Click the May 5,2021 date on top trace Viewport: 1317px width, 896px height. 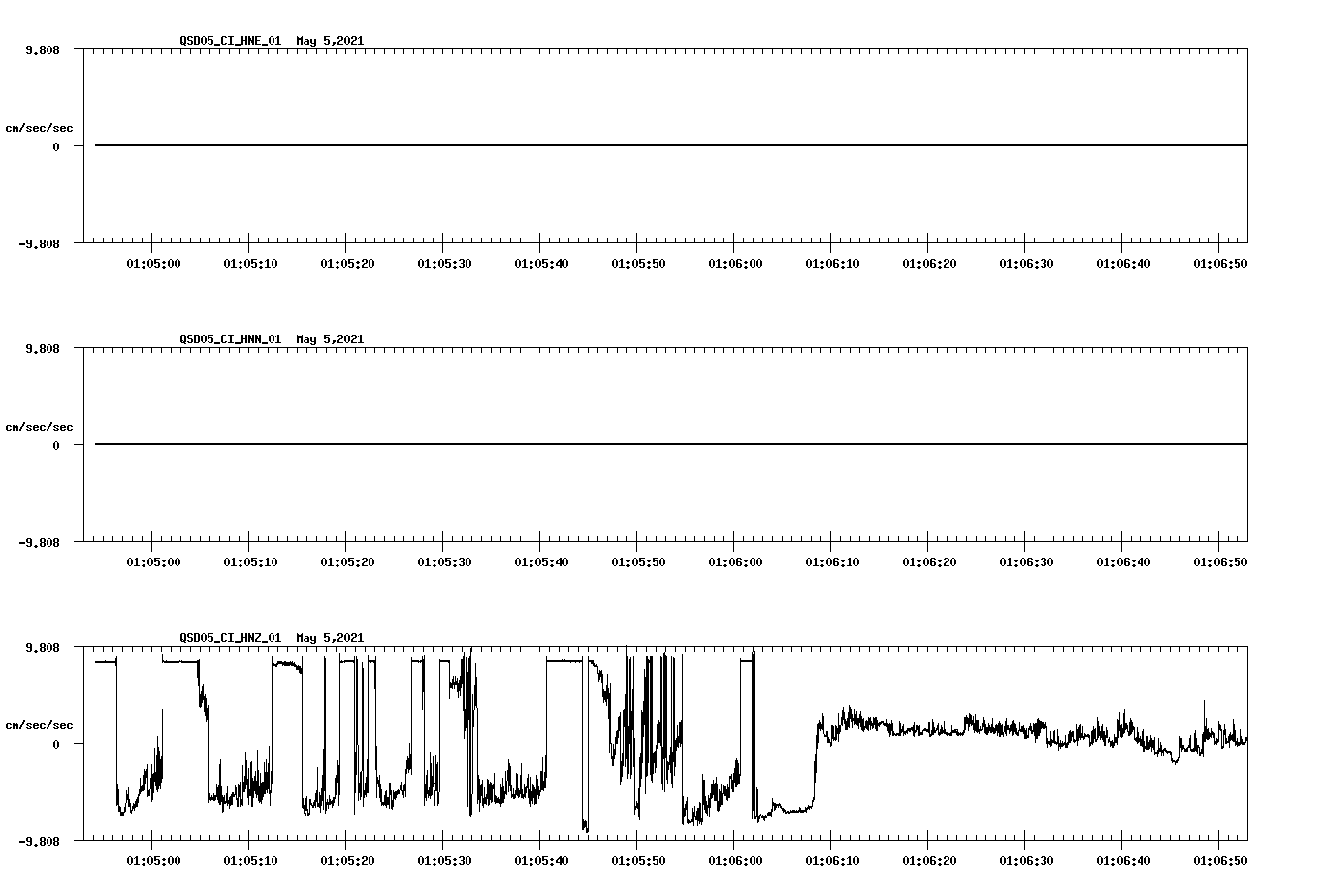pyautogui.click(x=329, y=42)
